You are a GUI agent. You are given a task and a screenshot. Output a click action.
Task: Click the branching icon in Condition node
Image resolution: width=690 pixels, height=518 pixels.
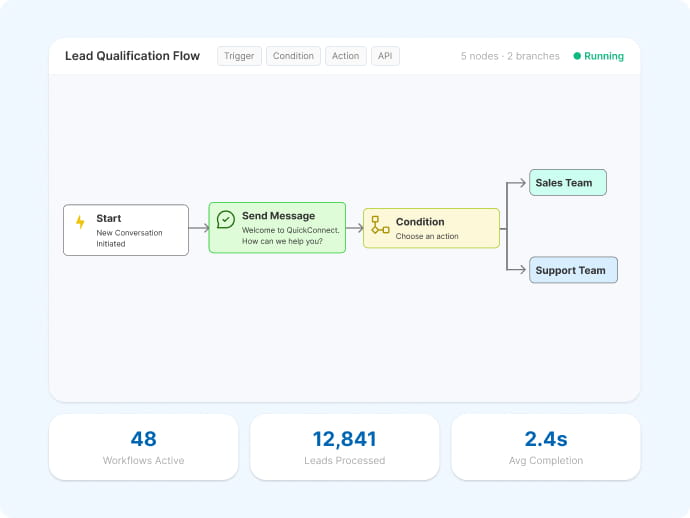tap(380, 224)
